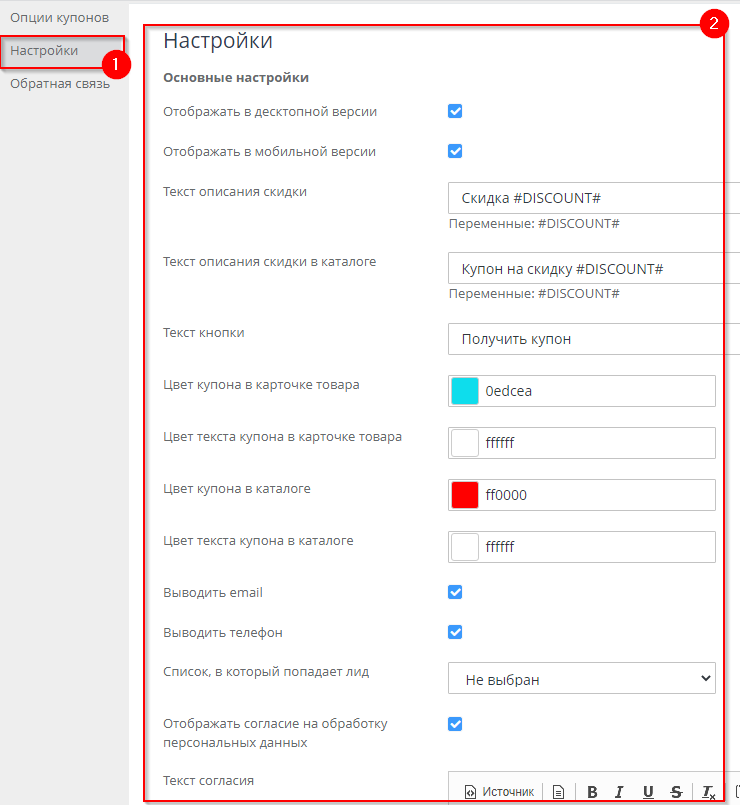Open the Опции купонов sidebar item

59,18
